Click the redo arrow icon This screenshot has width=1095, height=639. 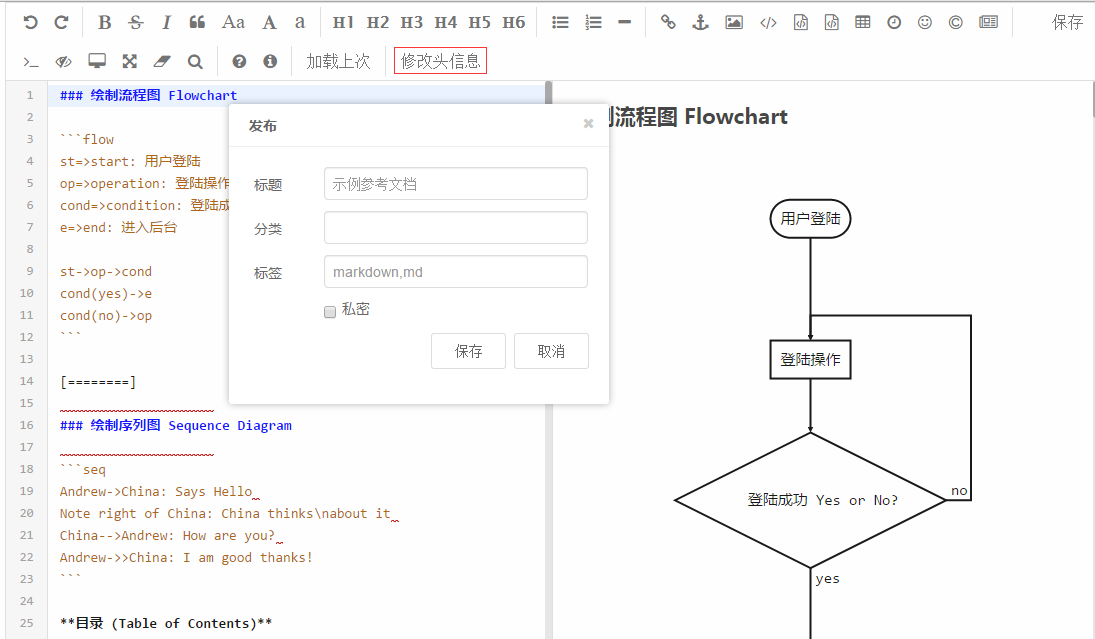pyautogui.click(x=61, y=22)
